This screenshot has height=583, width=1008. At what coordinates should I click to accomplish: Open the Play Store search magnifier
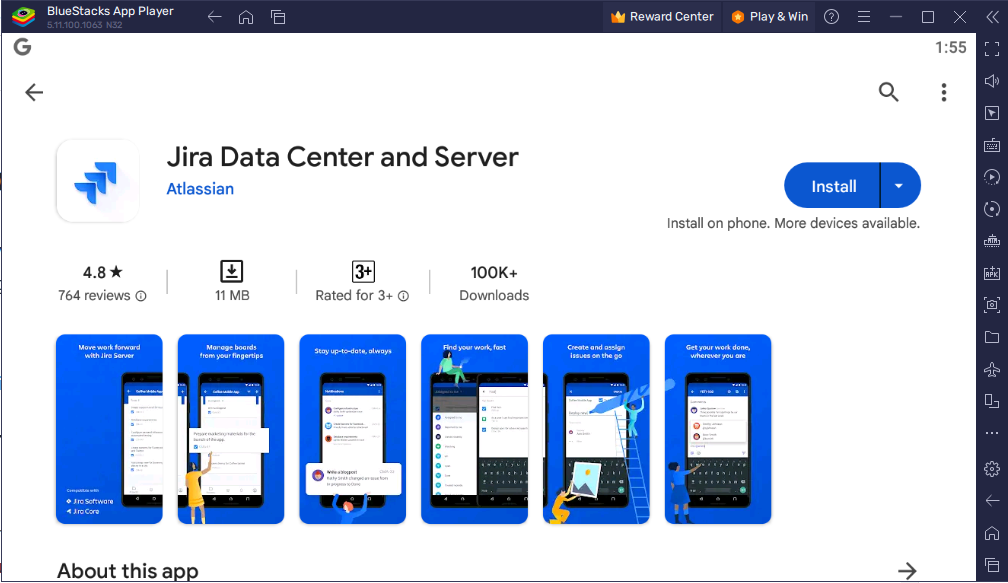coord(888,92)
